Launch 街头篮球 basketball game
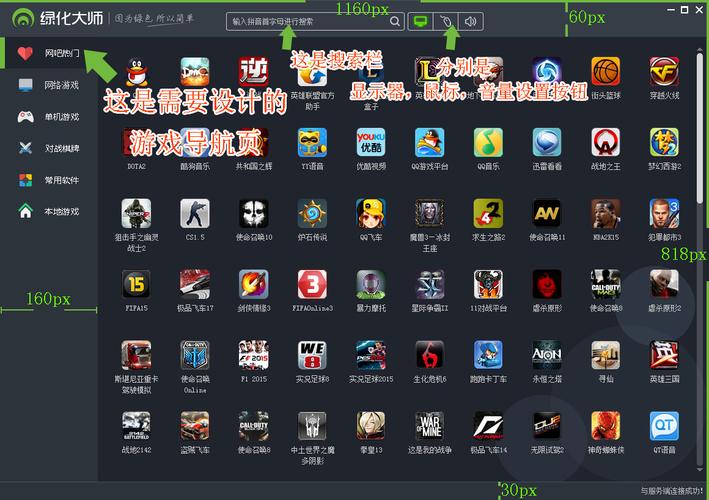Image resolution: width=709 pixels, height=500 pixels. (x=605, y=71)
